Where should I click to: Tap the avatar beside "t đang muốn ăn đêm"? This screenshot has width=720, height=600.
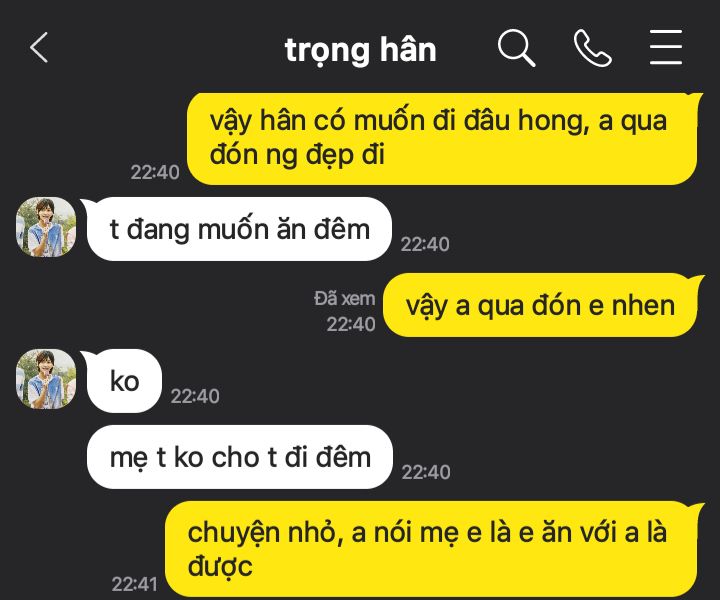pyautogui.click(x=46, y=227)
